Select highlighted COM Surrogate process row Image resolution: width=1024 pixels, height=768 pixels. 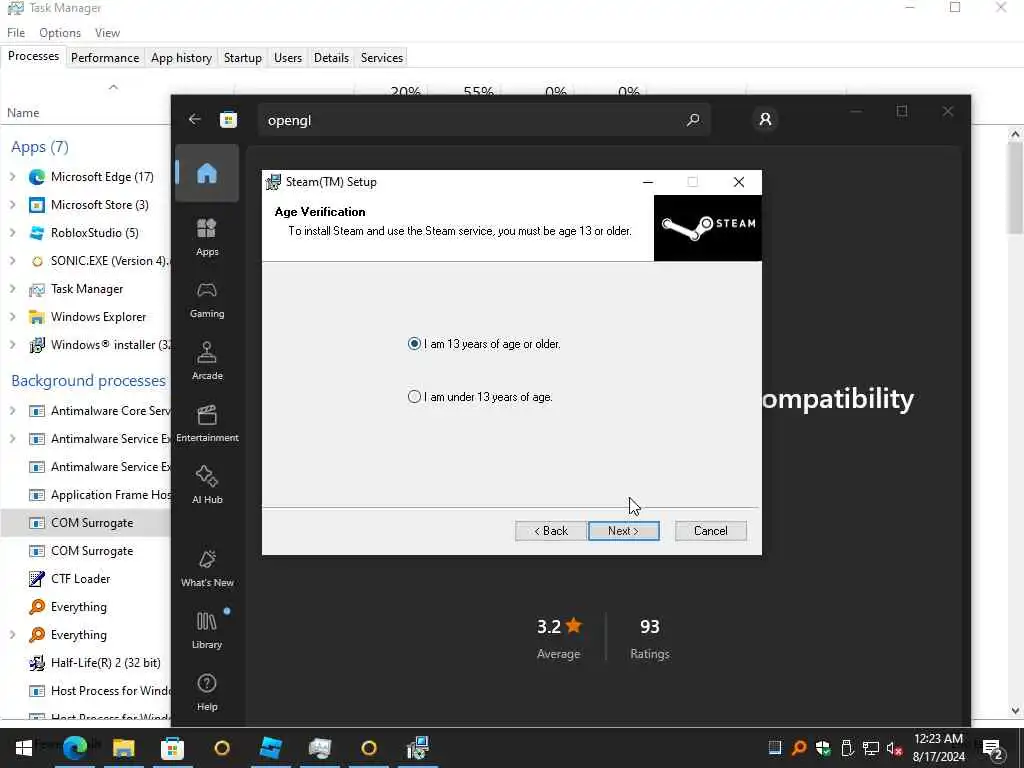(86, 523)
